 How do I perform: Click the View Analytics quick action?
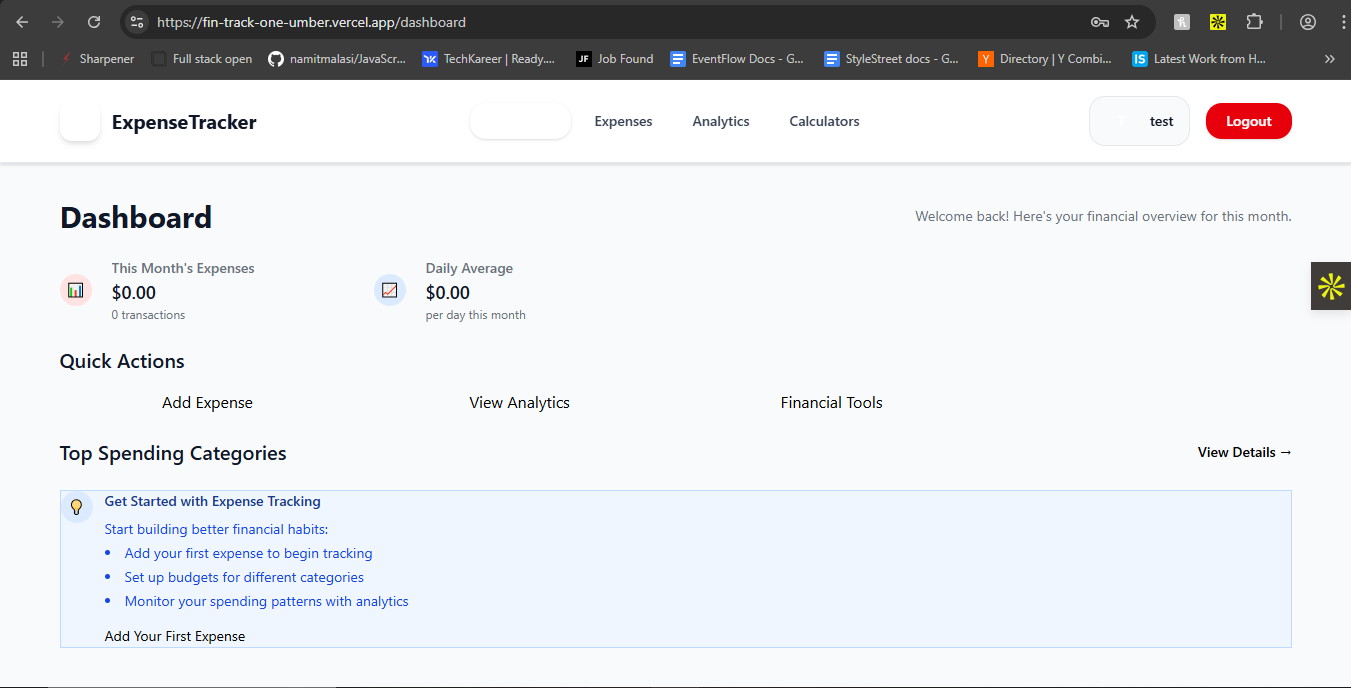coord(519,402)
